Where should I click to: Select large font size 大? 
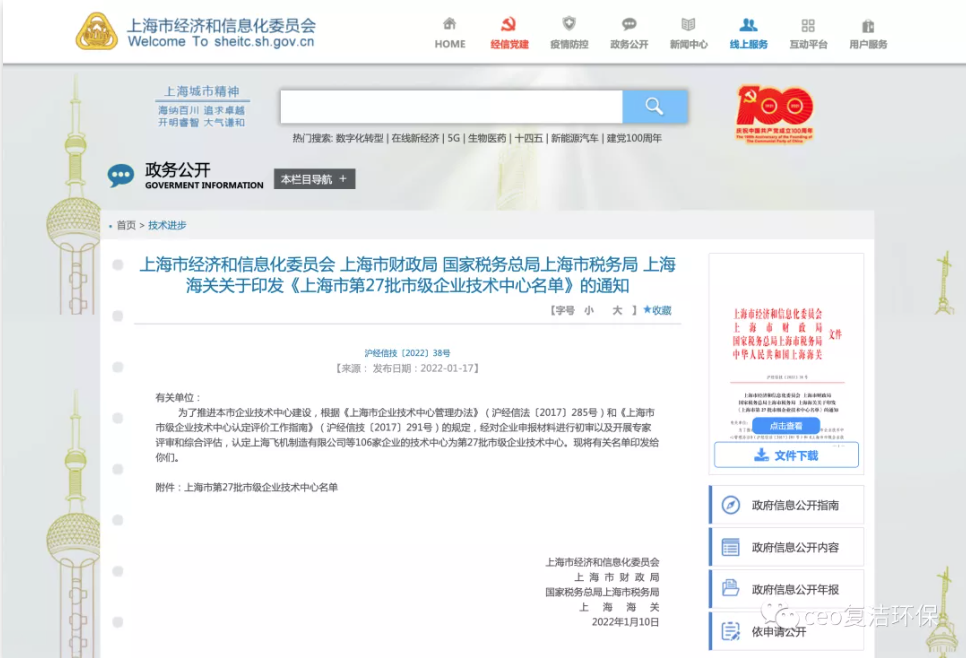[x=617, y=311]
